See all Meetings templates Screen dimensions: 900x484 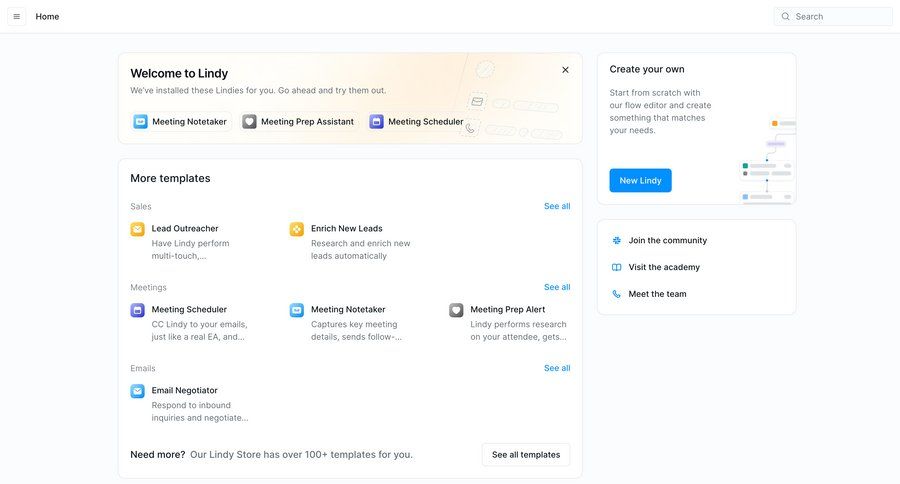(x=557, y=287)
